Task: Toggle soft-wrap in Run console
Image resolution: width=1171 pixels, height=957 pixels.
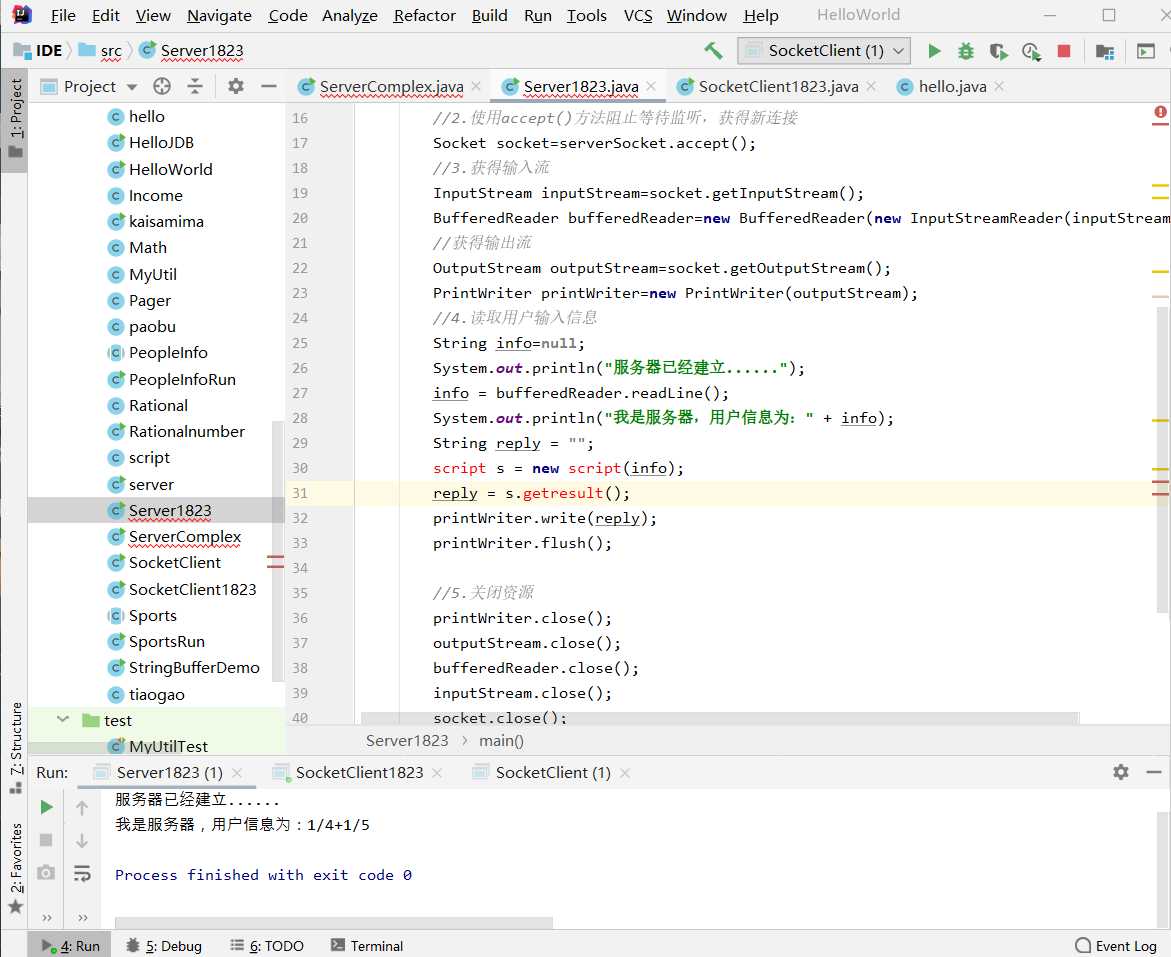Action: coord(82,873)
